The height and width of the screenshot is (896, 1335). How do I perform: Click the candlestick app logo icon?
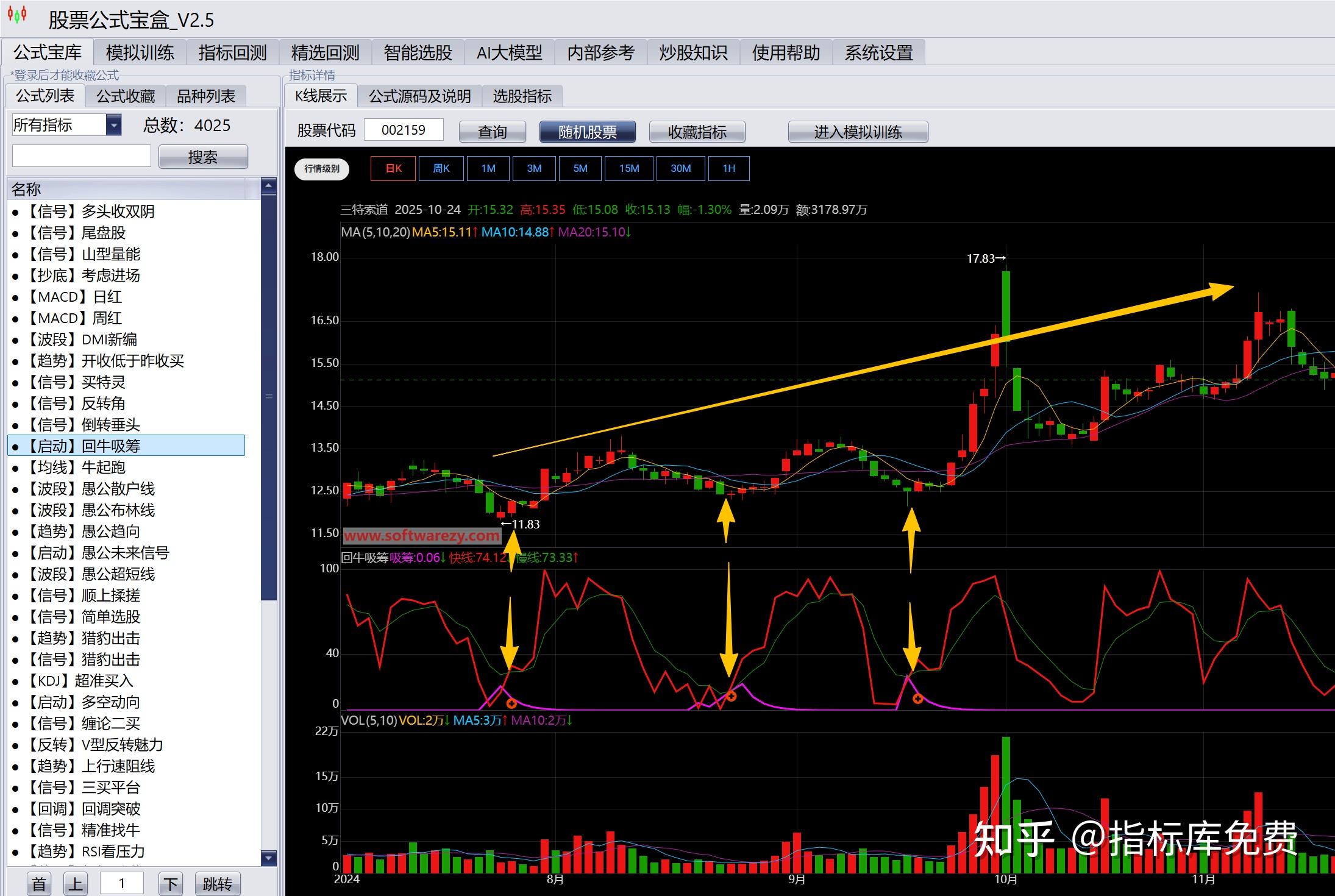pyautogui.click(x=17, y=15)
